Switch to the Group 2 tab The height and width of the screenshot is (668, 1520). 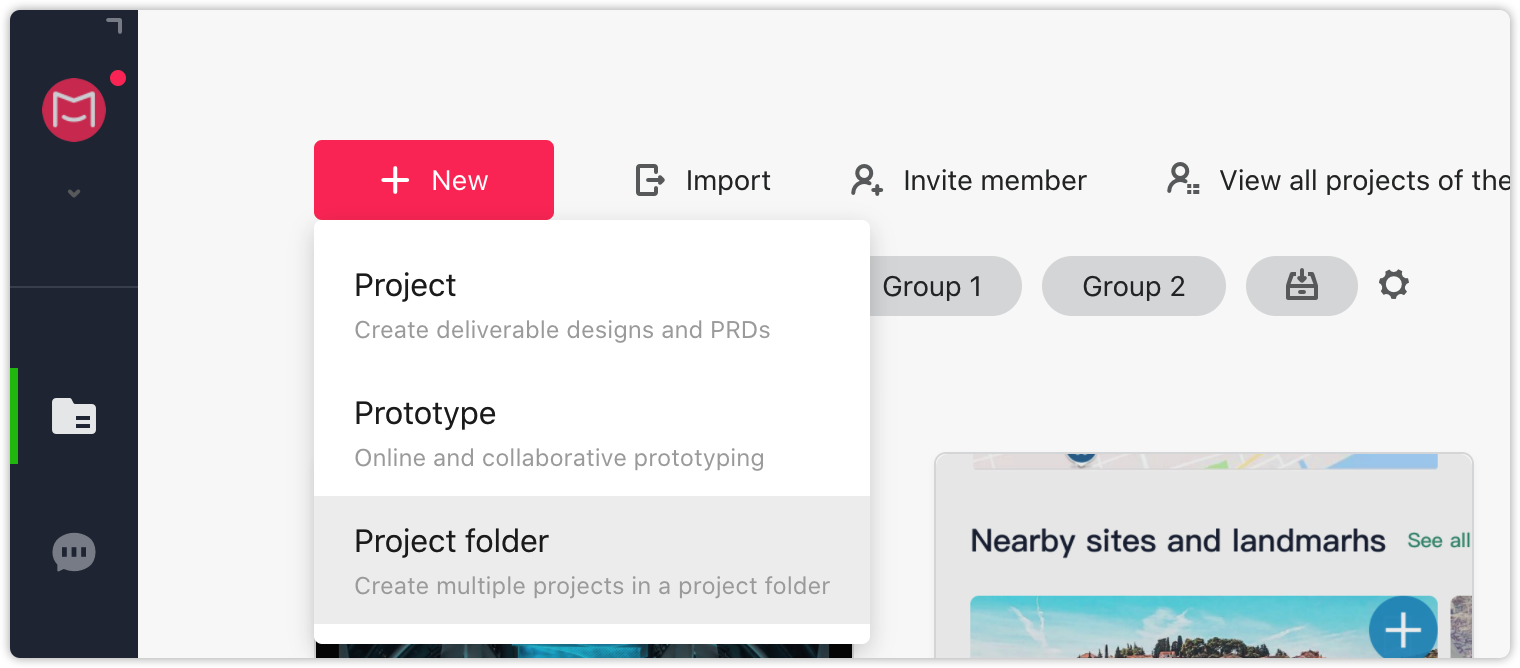[x=1133, y=285]
